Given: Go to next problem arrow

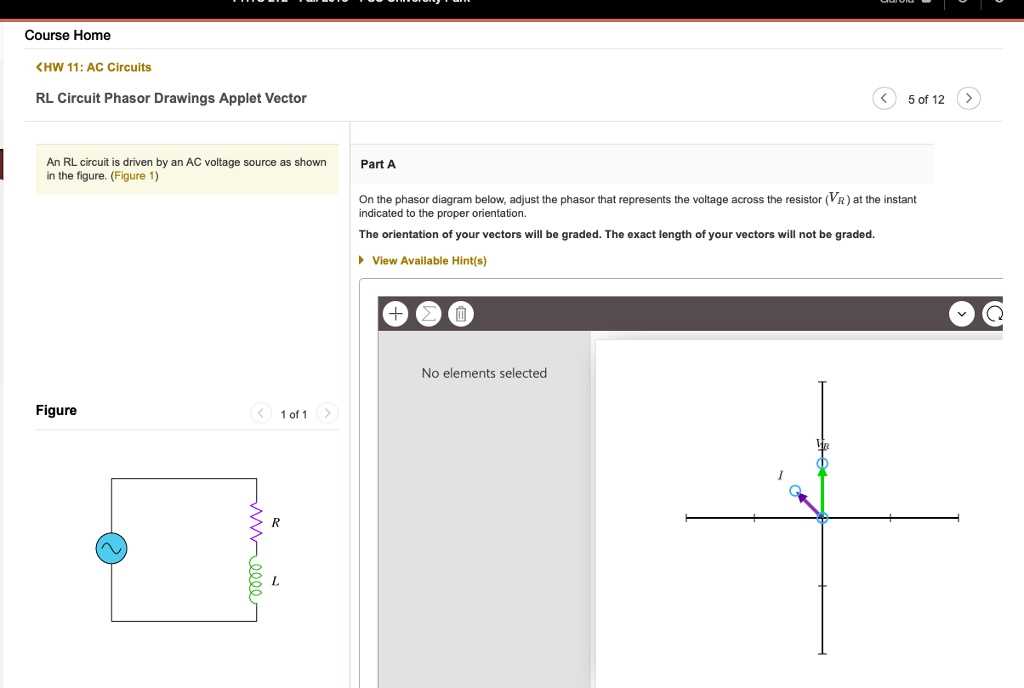Looking at the screenshot, I should [968, 99].
